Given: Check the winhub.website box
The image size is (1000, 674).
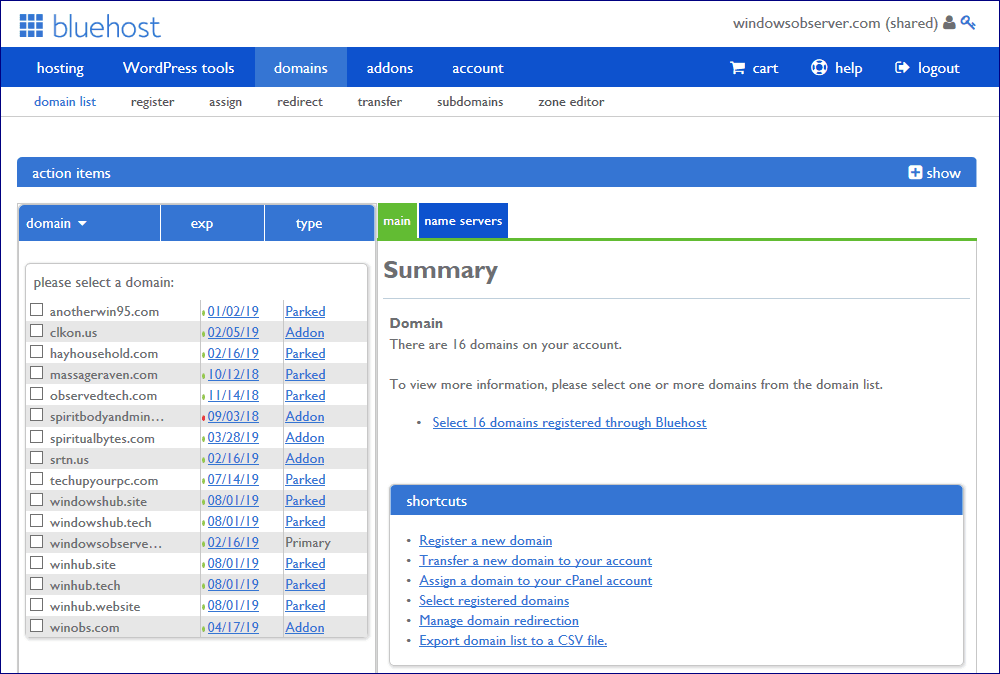Looking at the screenshot, I should [36, 605].
